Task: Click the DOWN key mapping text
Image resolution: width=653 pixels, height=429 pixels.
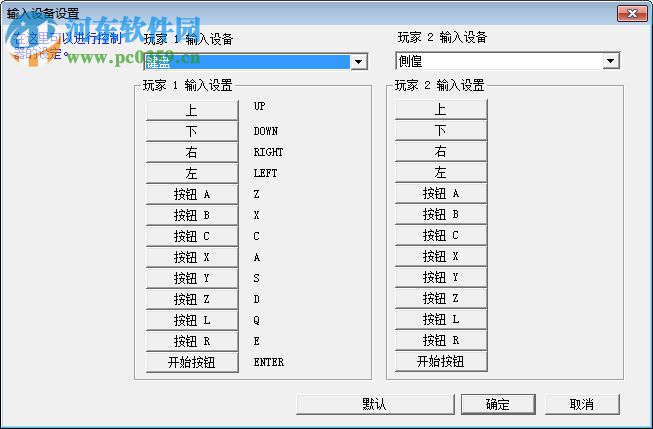Action: (266, 131)
